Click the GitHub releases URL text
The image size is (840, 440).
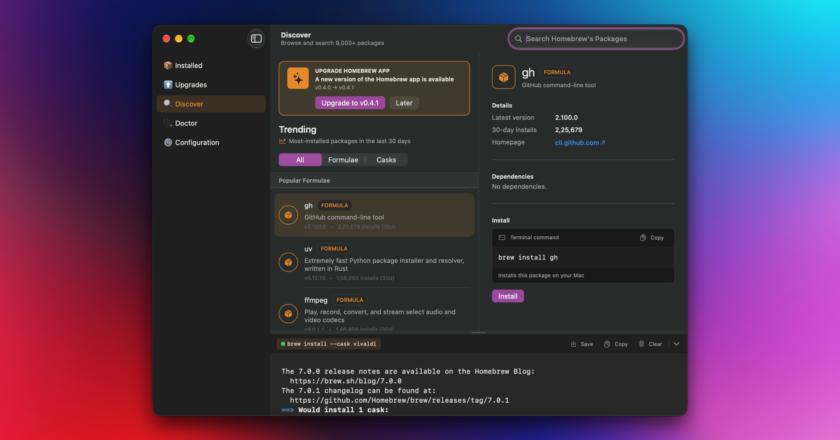coord(399,400)
